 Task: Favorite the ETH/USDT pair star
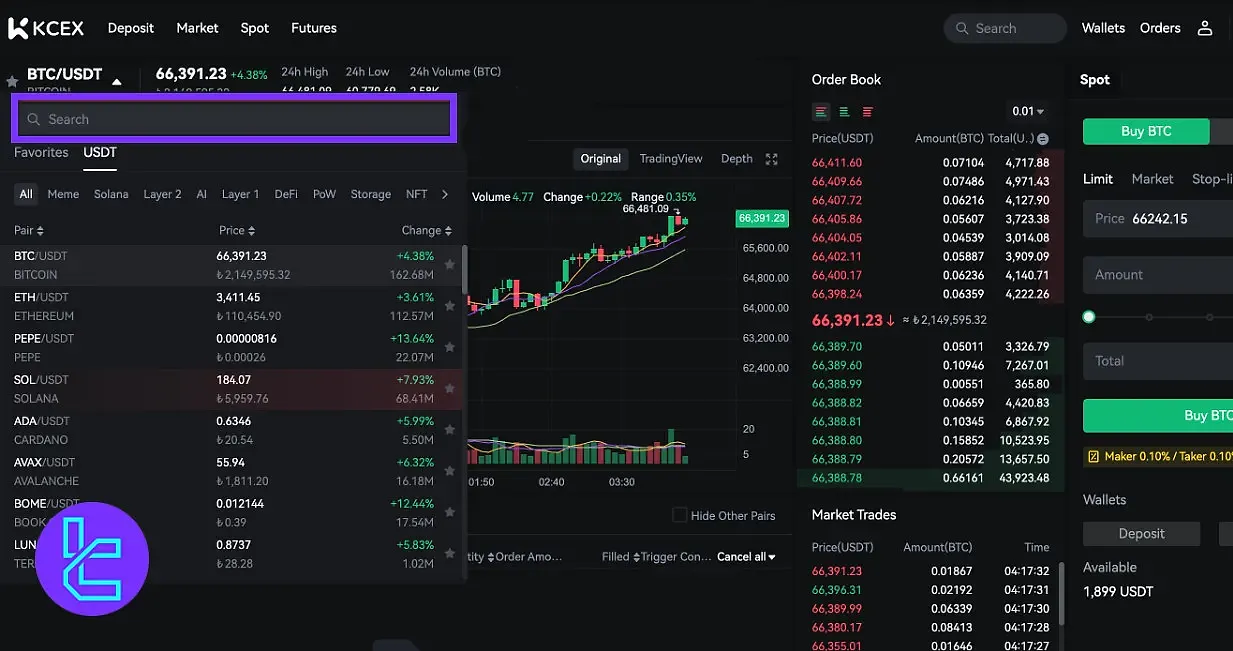[x=450, y=306]
